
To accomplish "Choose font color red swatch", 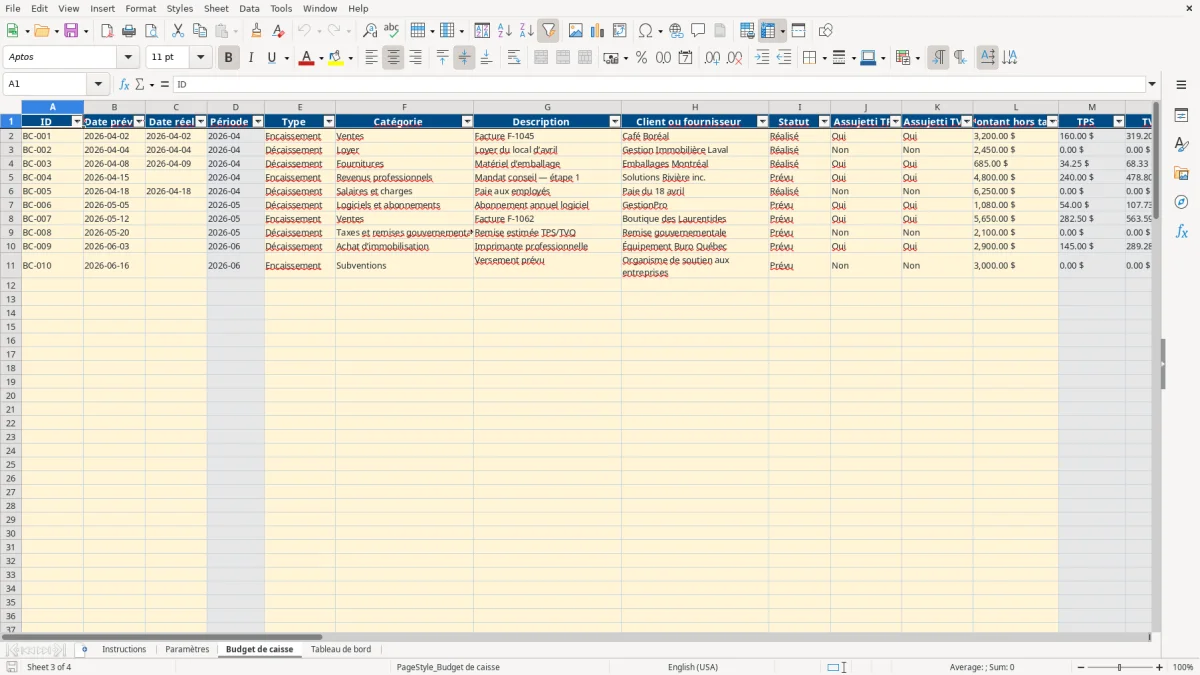I will [306, 58].
